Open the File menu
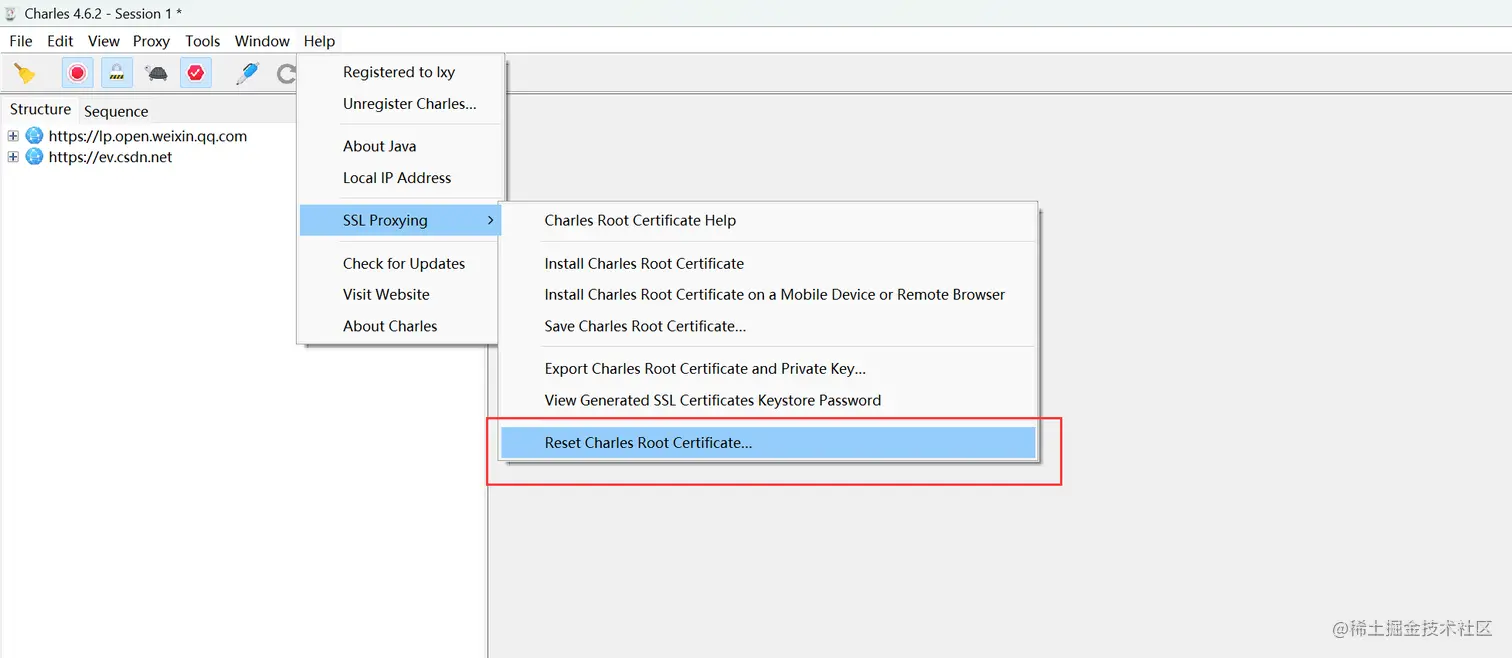This screenshot has width=1512, height=658. point(21,41)
